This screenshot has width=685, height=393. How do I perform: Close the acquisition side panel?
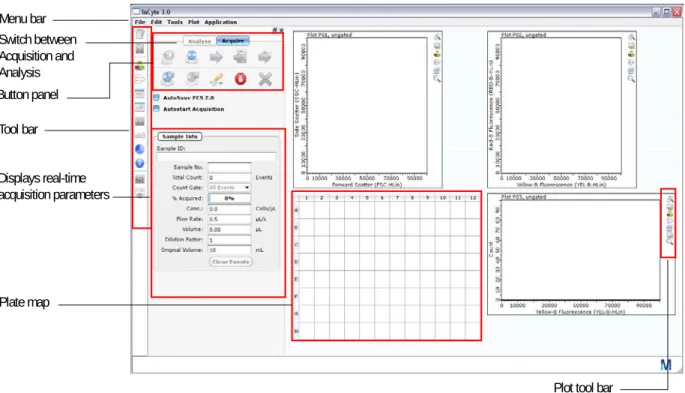coord(281,30)
